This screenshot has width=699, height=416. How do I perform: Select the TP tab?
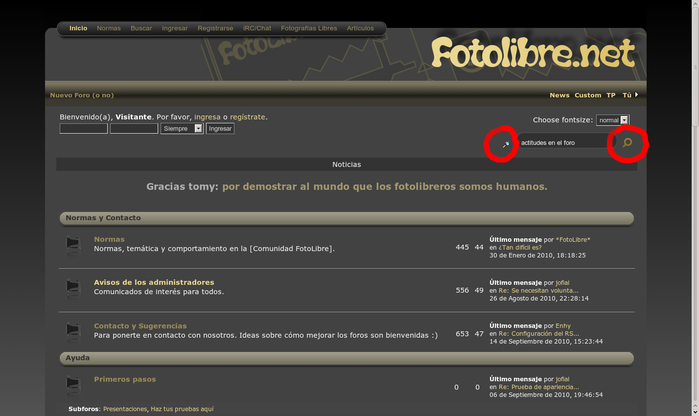[x=611, y=95]
